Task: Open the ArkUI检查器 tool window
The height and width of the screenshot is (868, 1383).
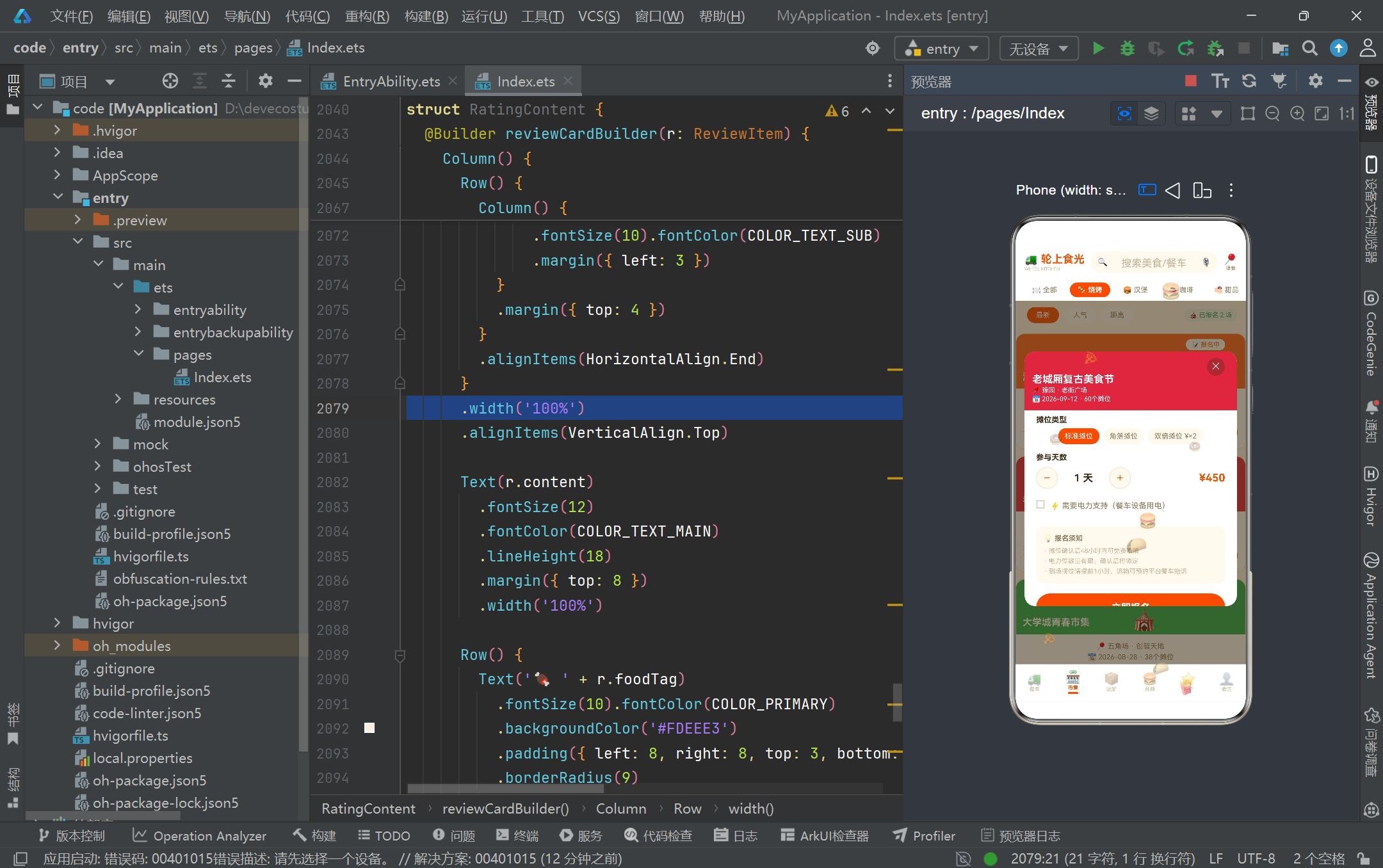Action: (825, 835)
